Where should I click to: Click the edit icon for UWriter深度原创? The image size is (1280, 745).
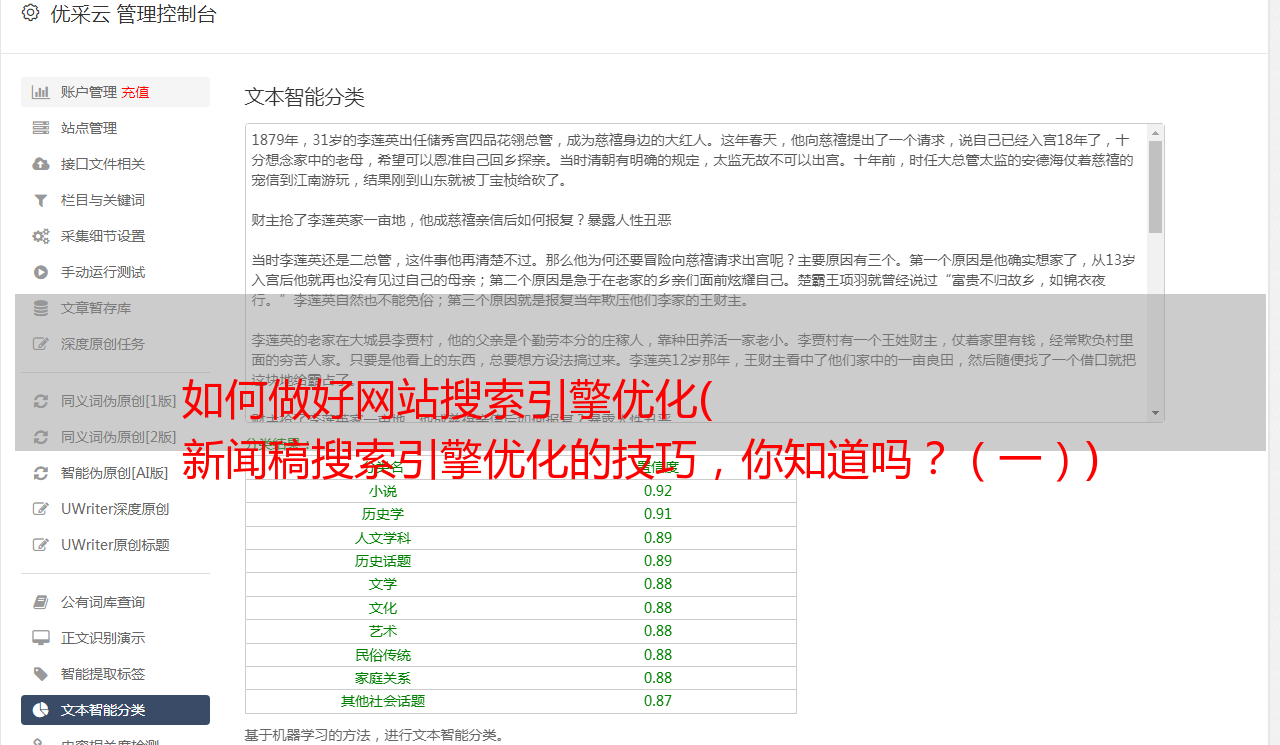pyautogui.click(x=41, y=509)
